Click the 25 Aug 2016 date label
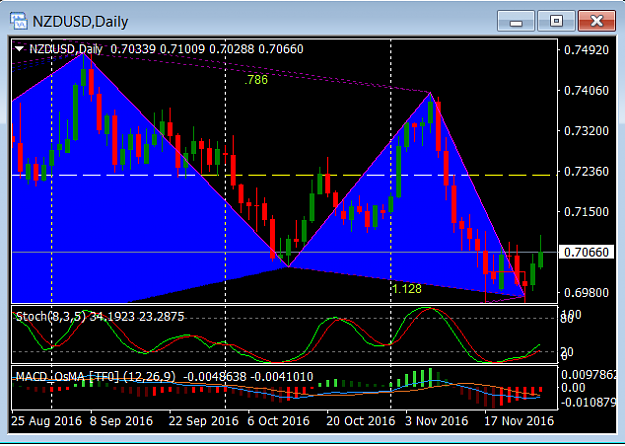Screen dimensions: 625x446 tap(47, 421)
